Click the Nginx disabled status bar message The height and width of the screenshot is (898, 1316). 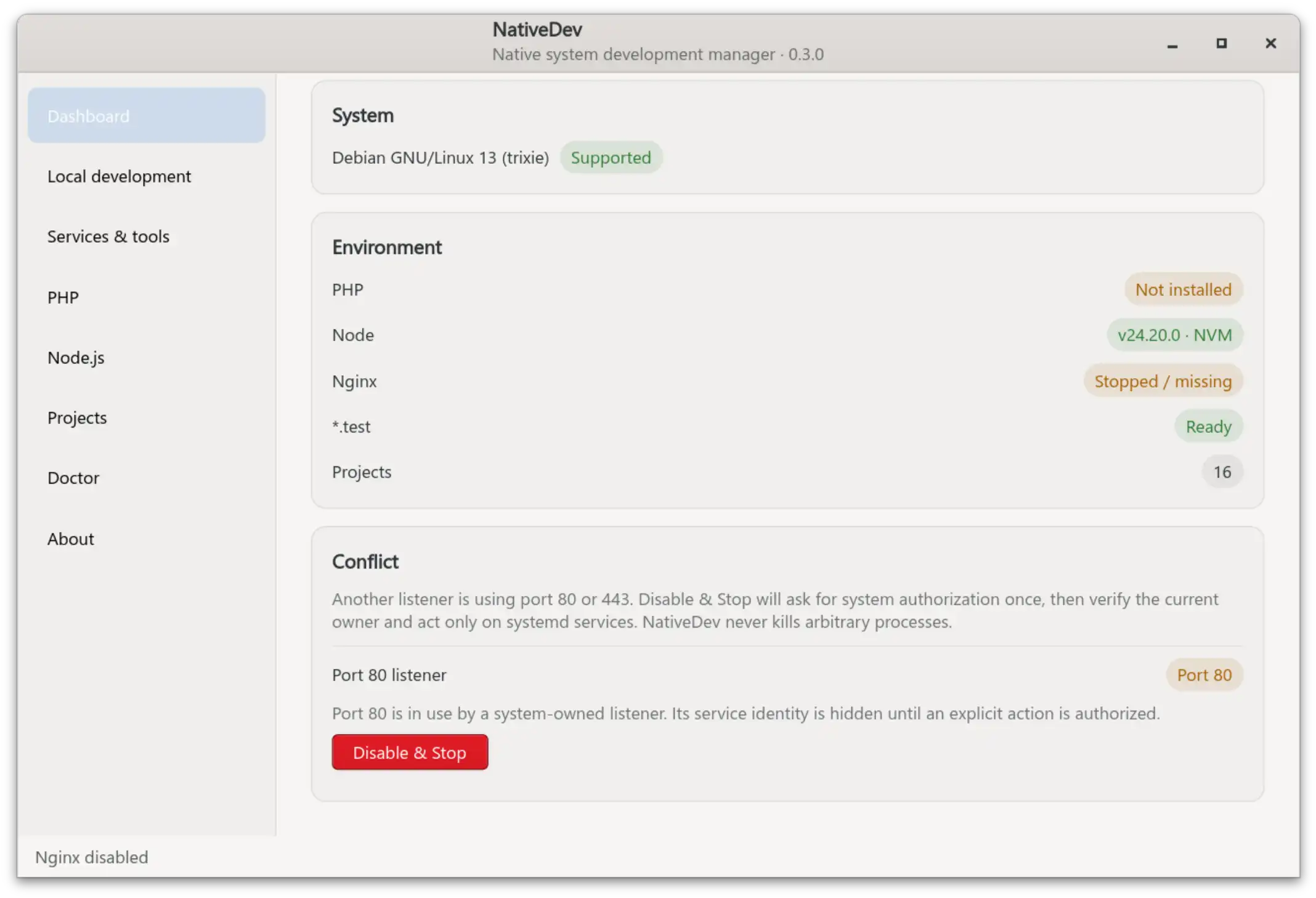92,857
